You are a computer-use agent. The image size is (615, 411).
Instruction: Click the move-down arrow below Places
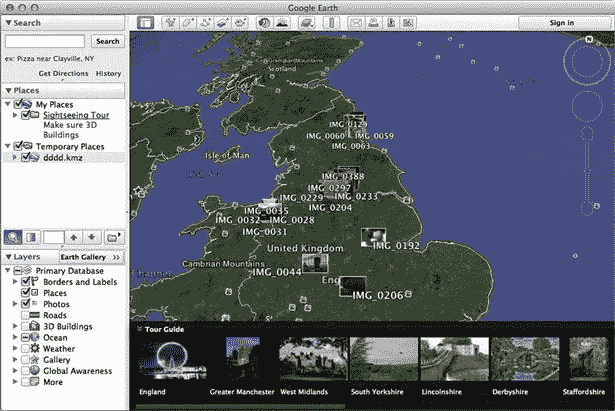coord(91,237)
